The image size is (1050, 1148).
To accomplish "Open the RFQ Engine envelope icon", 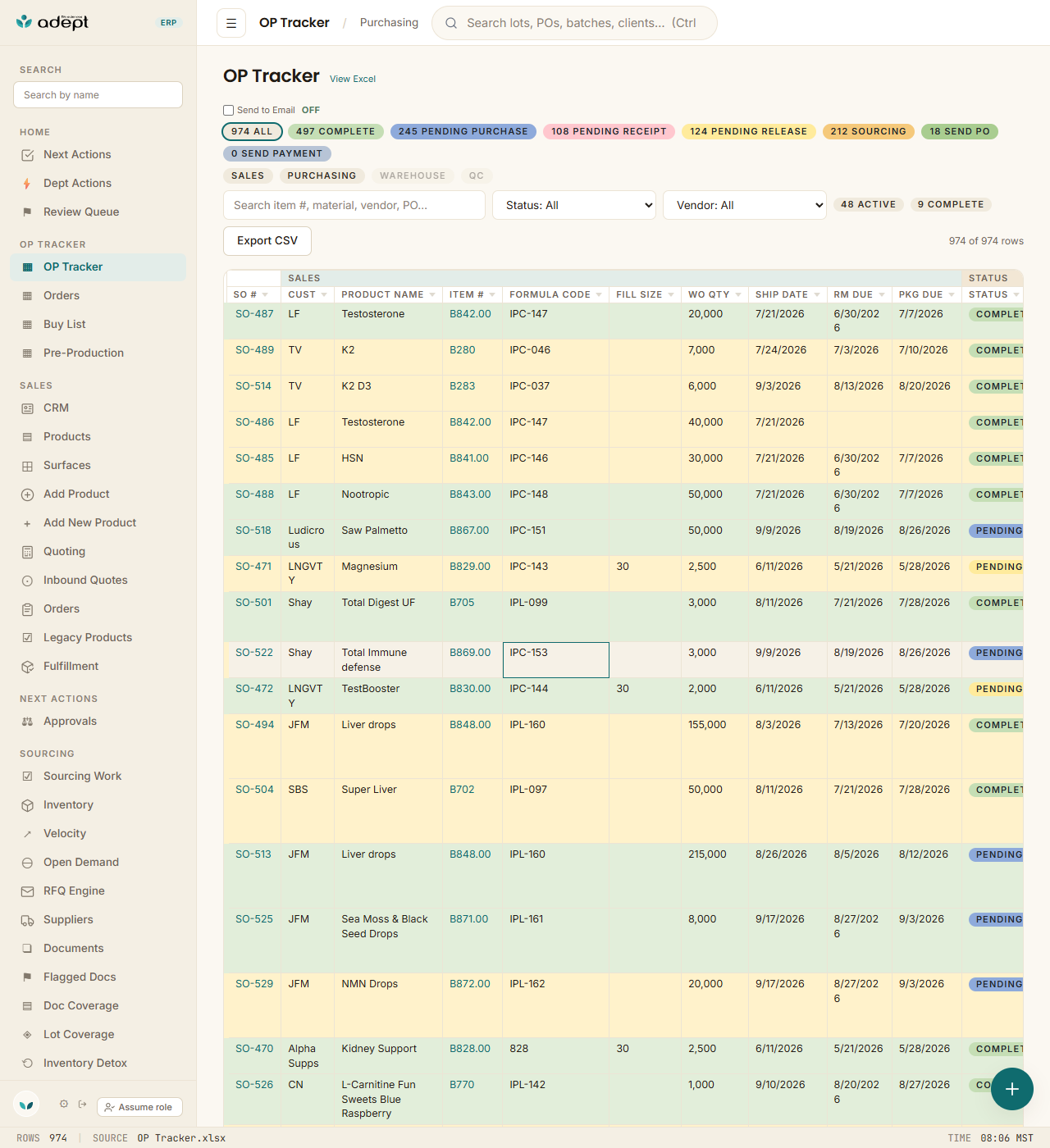I will (x=27, y=891).
